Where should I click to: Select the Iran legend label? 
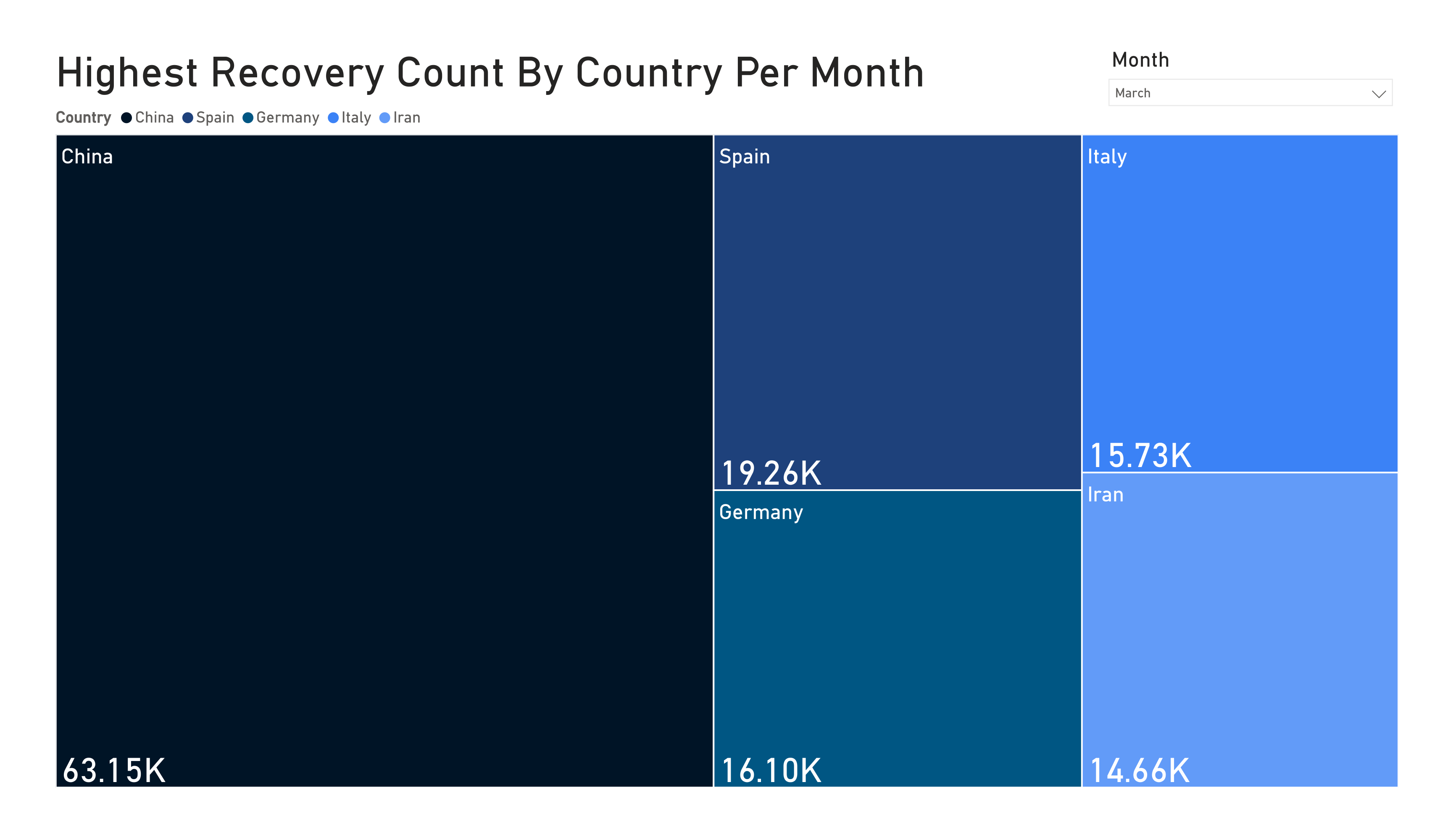406,118
